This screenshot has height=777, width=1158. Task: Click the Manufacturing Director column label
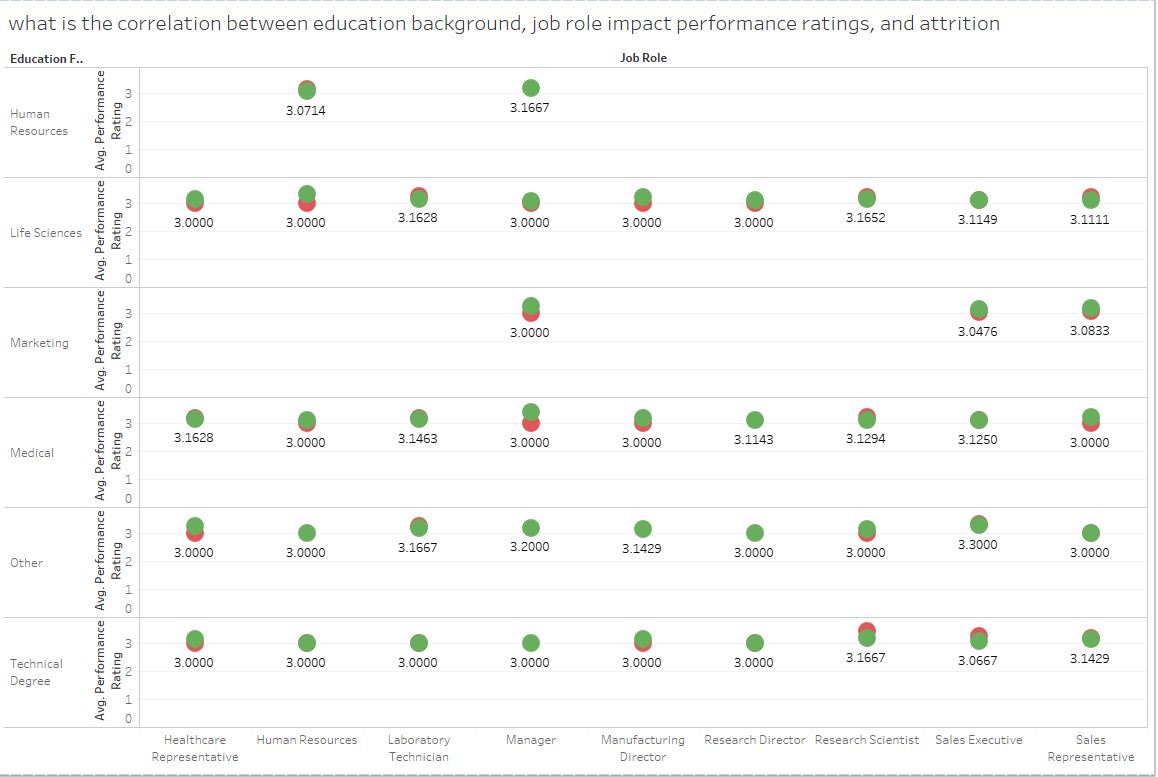pyautogui.click(x=642, y=746)
